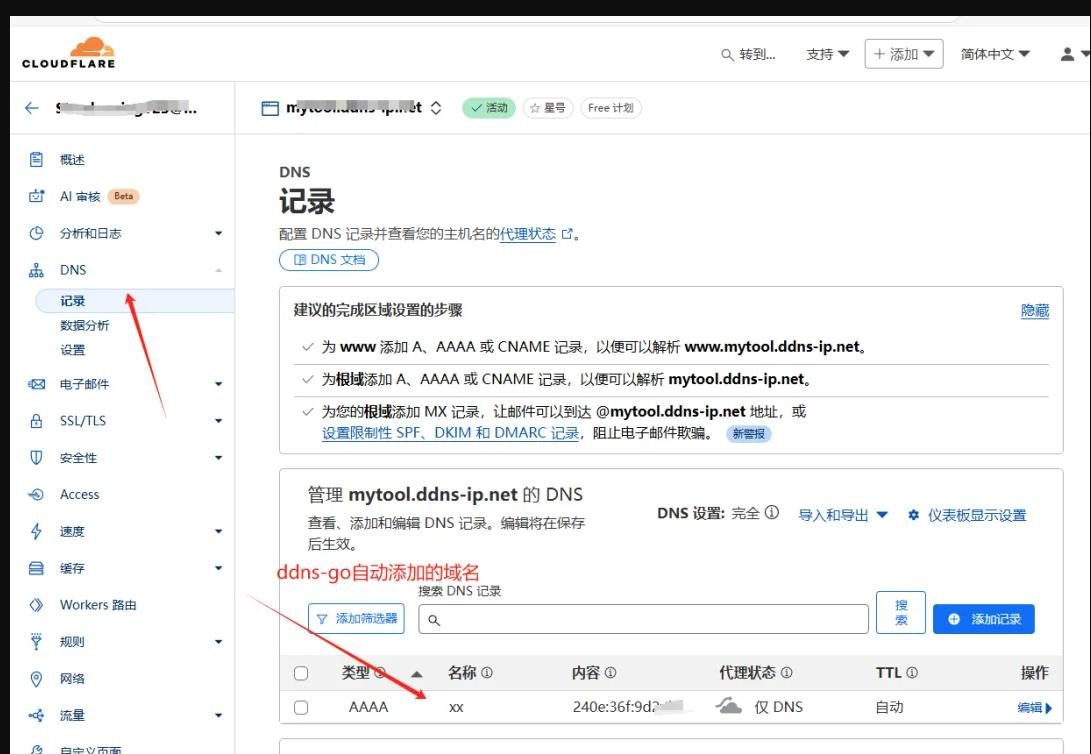Toggle the 星号 star on the domain
The height and width of the screenshot is (754, 1091).
click(548, 108)
